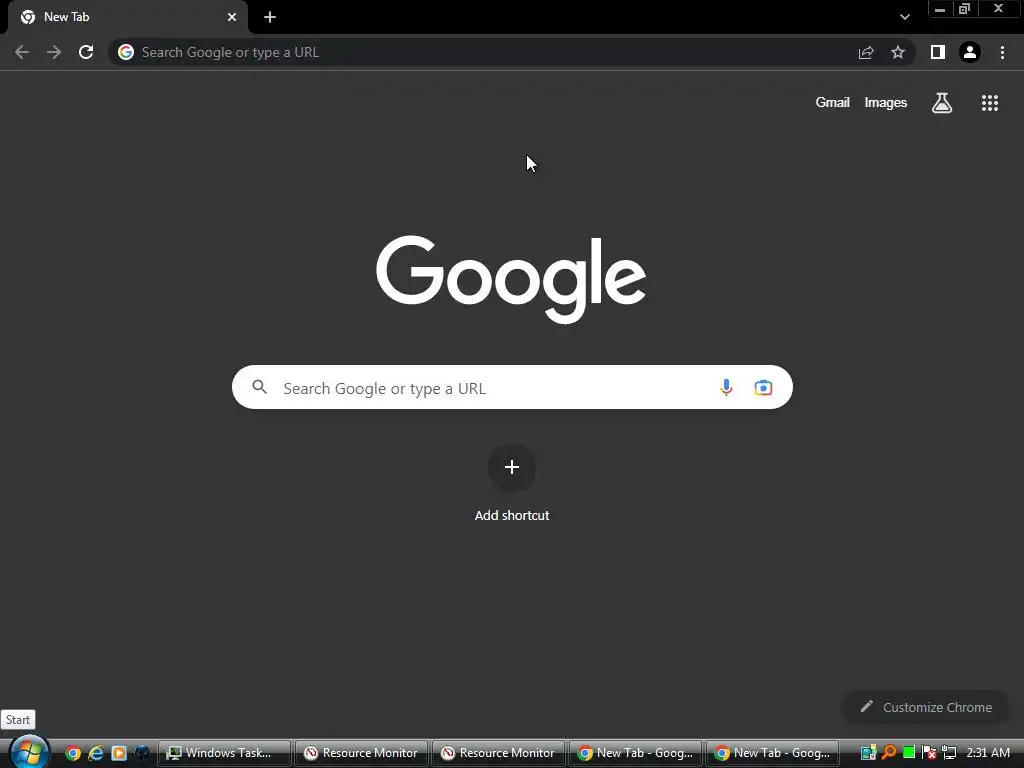Search by image with camera lens icon
Screen dimensions: 1024x768
click(763, 387)
